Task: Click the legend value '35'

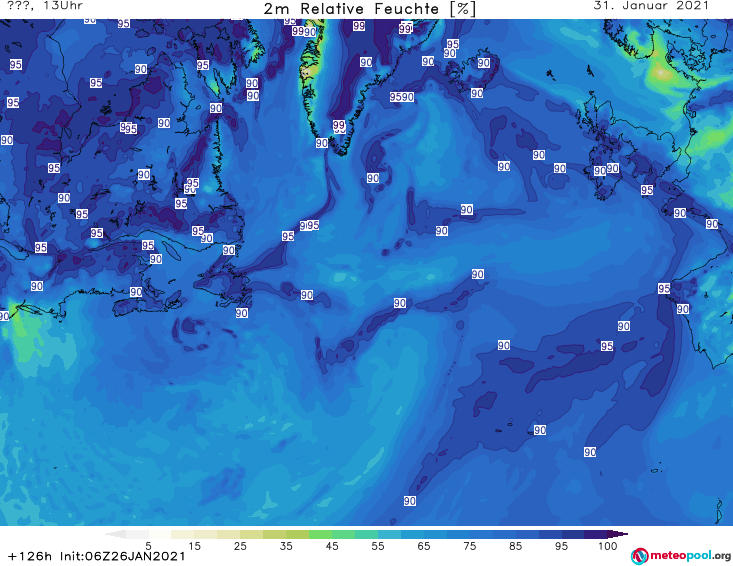Action: [x=286, y=546]
